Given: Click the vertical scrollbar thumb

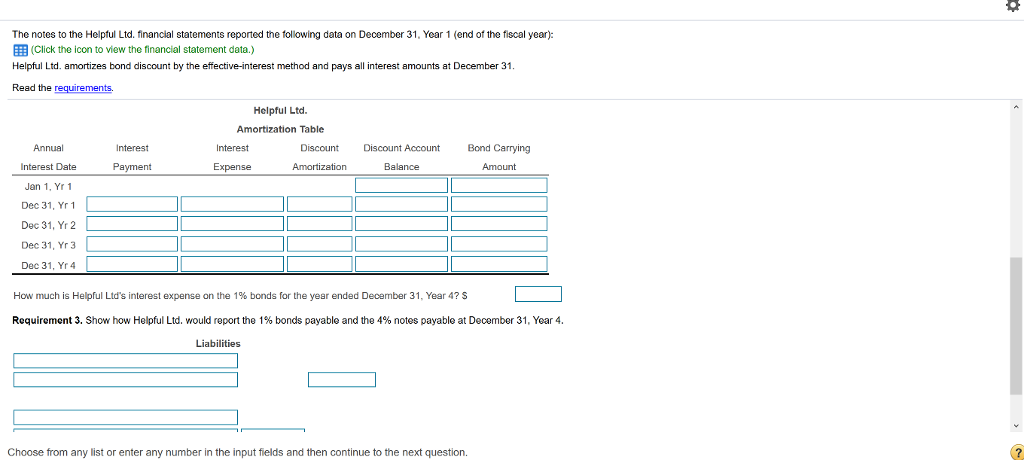Looking at the screenshot, I should click(x=1016, y=325).
